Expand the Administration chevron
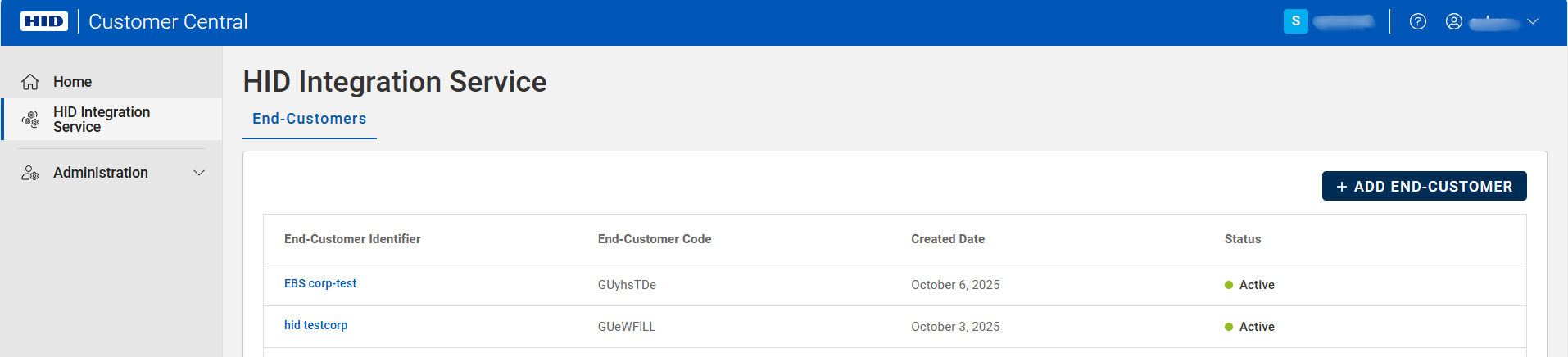The height and width of the screenshot is (357, 1568). 198,173
